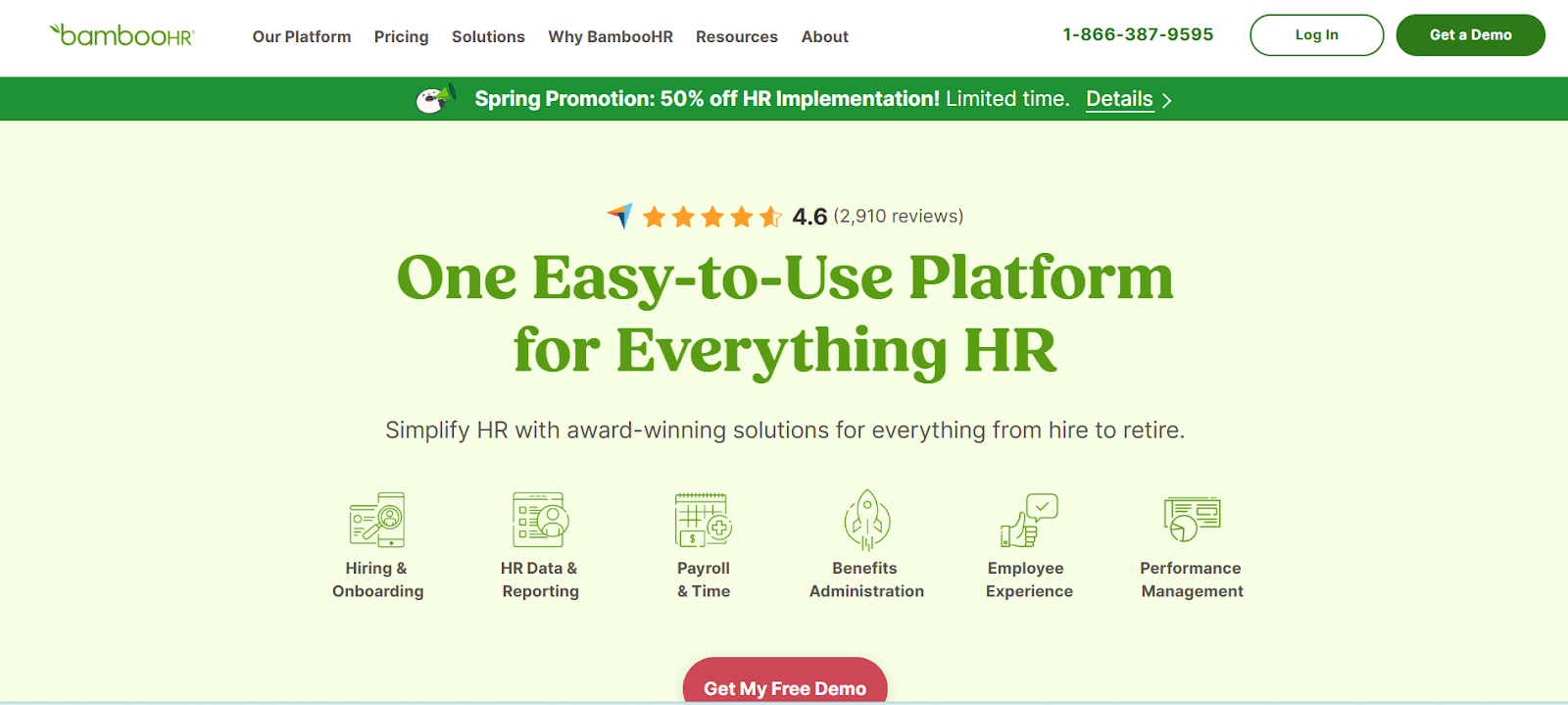Click the Employee Experience thumbs-up icon
The width and height of the screenshot is (1568, 705).
point(1029,520)
